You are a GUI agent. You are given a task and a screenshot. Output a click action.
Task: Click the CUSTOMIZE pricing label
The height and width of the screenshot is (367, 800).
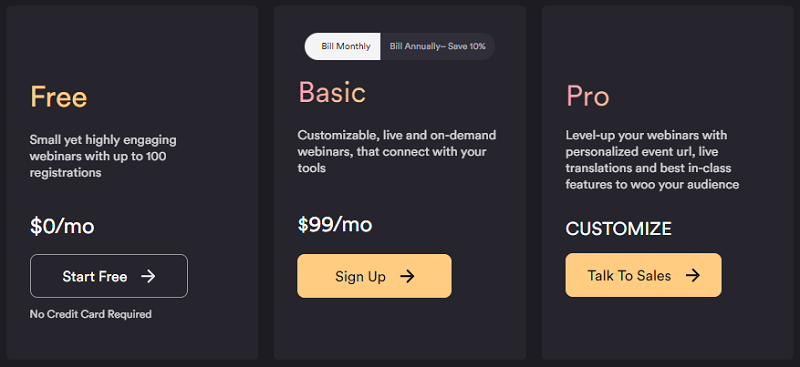tap(618, 229)
